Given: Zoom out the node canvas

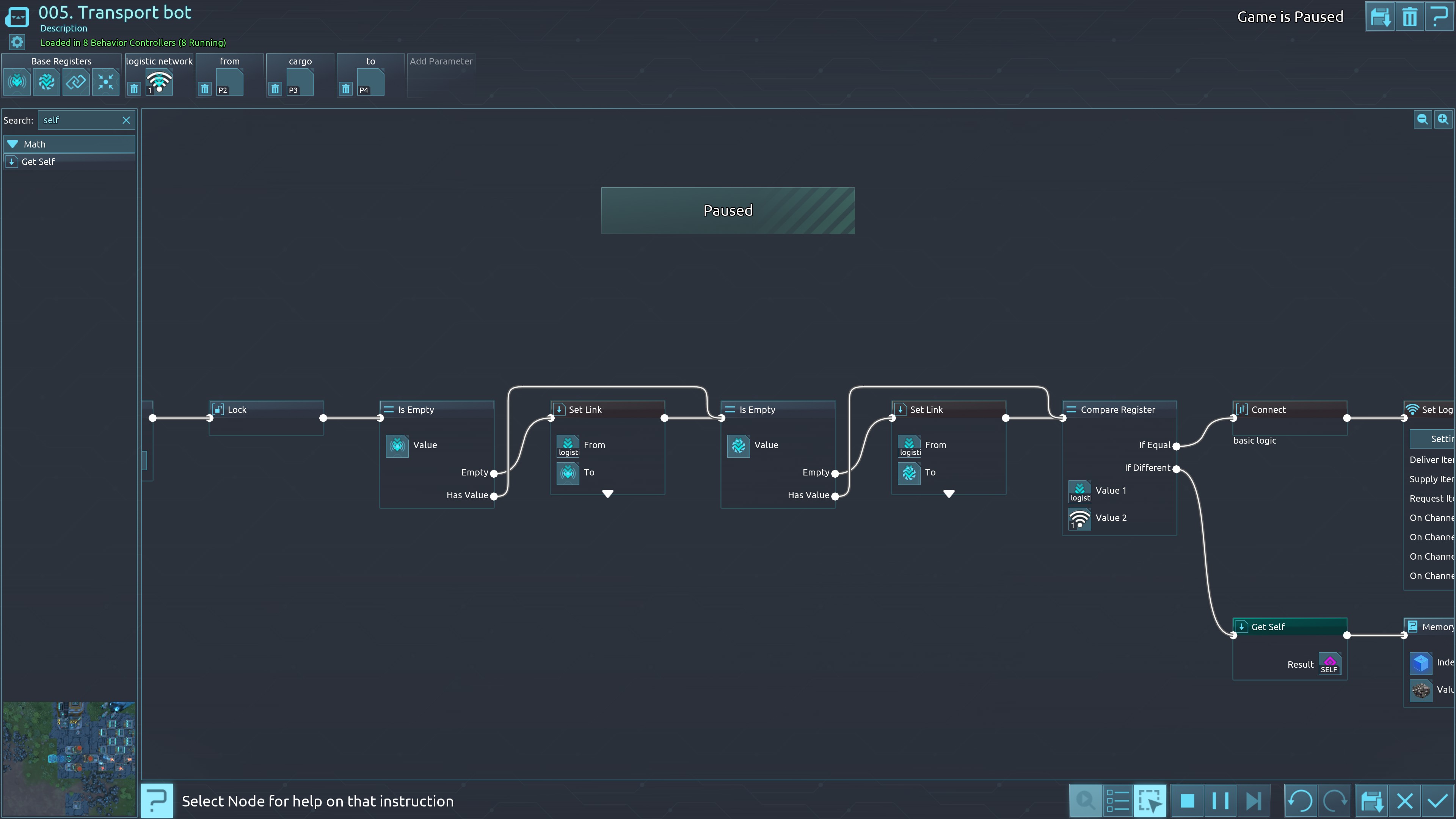Looking at the screenshot, I should (1423, 119).
